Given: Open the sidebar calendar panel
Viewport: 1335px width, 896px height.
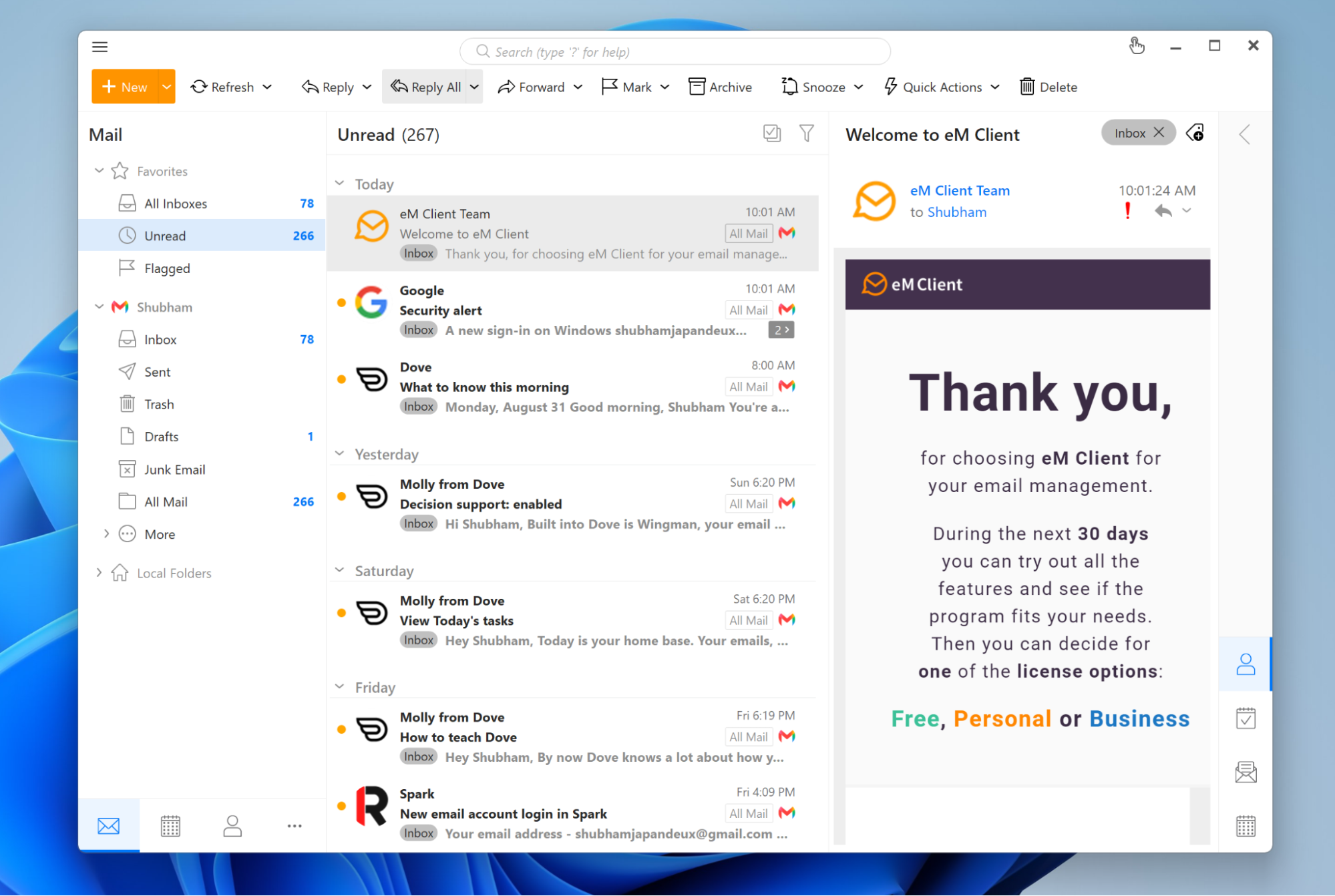Looking at the screenshot, I should click(1246, 826).
